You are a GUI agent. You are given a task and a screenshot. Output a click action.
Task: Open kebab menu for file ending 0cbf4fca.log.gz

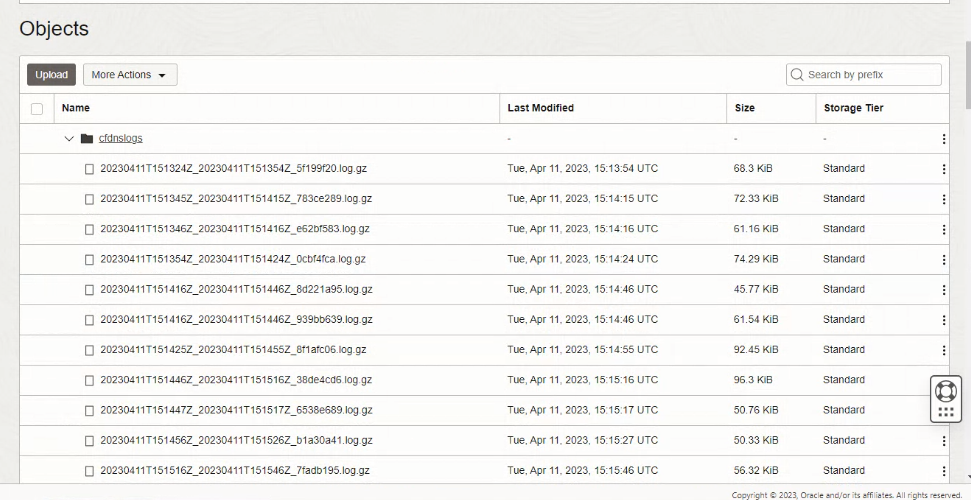pyautogui.click(x=943, y=259)
